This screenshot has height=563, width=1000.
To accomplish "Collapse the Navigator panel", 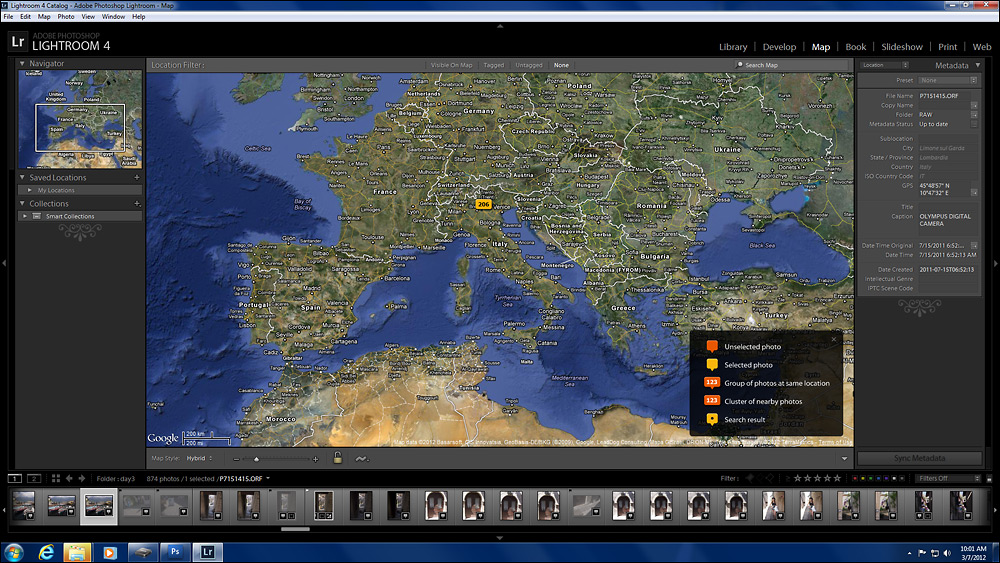I will (22, 63).
